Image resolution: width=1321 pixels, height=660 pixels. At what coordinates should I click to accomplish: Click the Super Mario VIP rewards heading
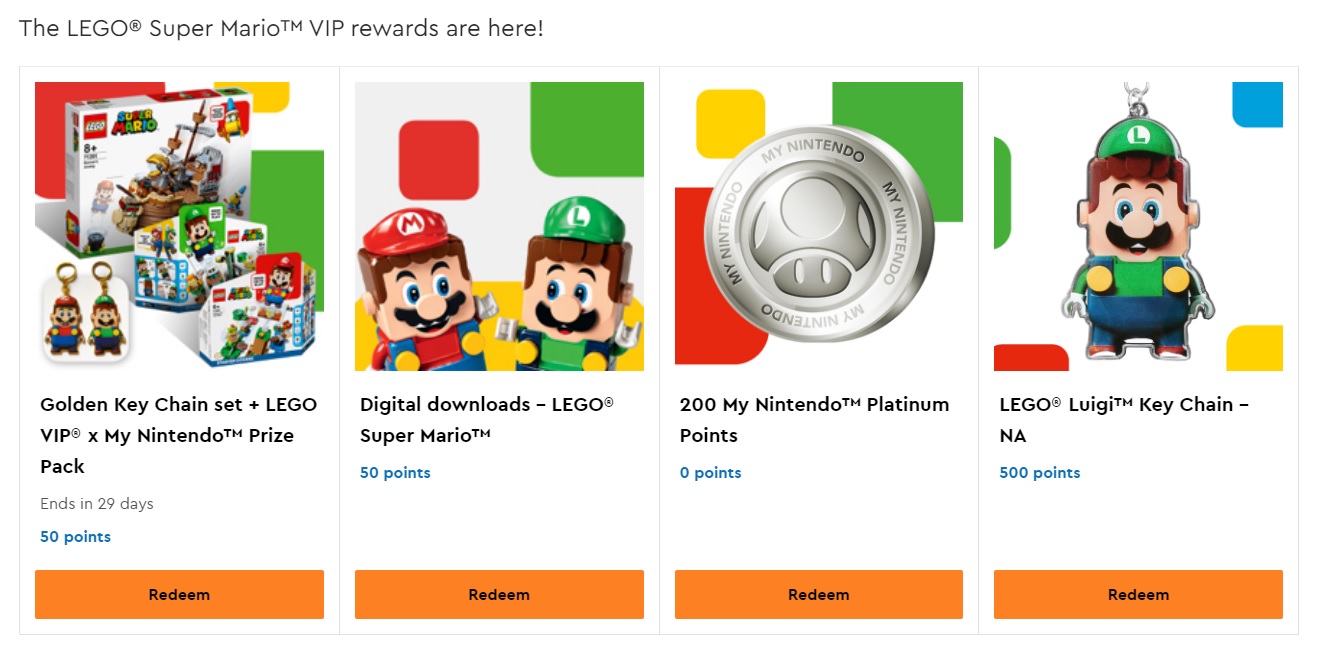[280, 28]
